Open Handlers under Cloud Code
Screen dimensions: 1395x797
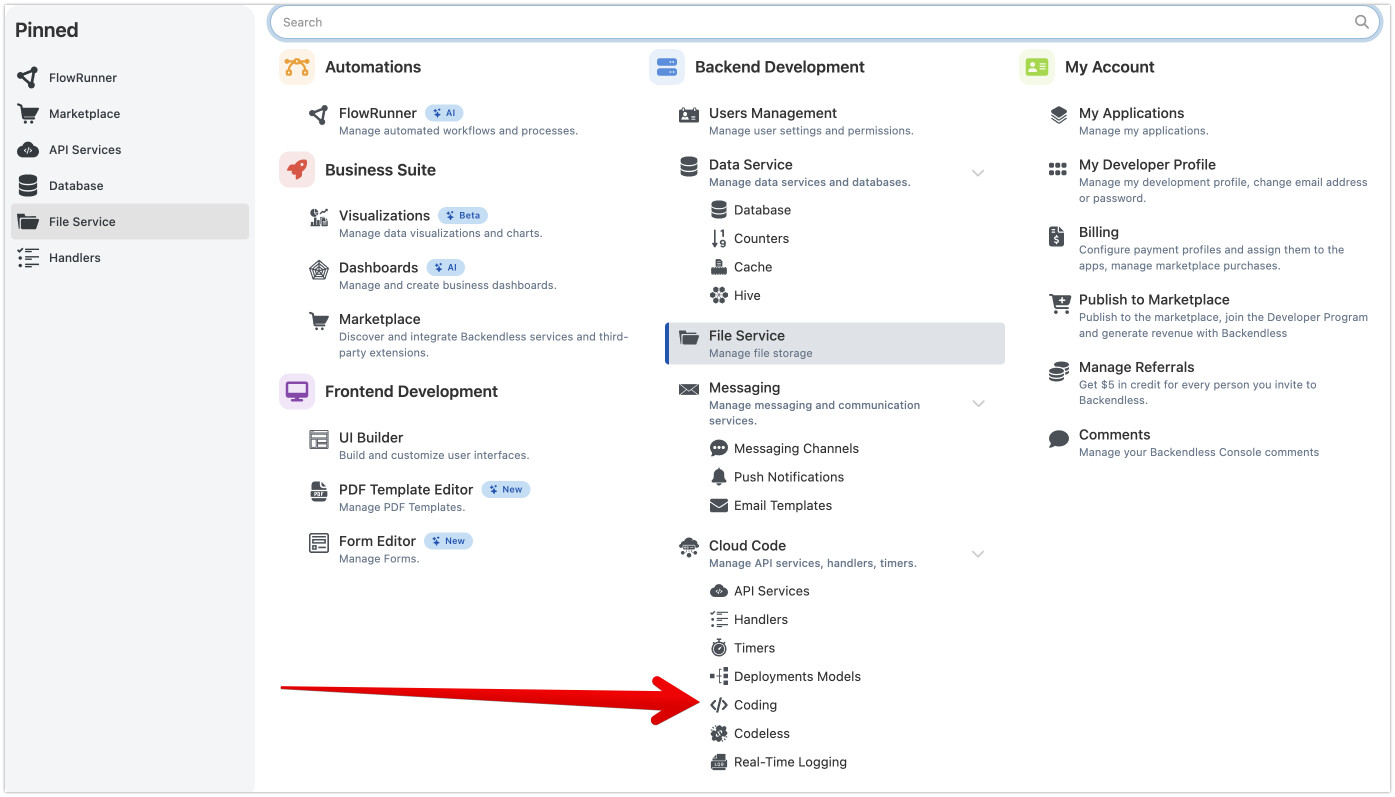click(x=761, y=620)
